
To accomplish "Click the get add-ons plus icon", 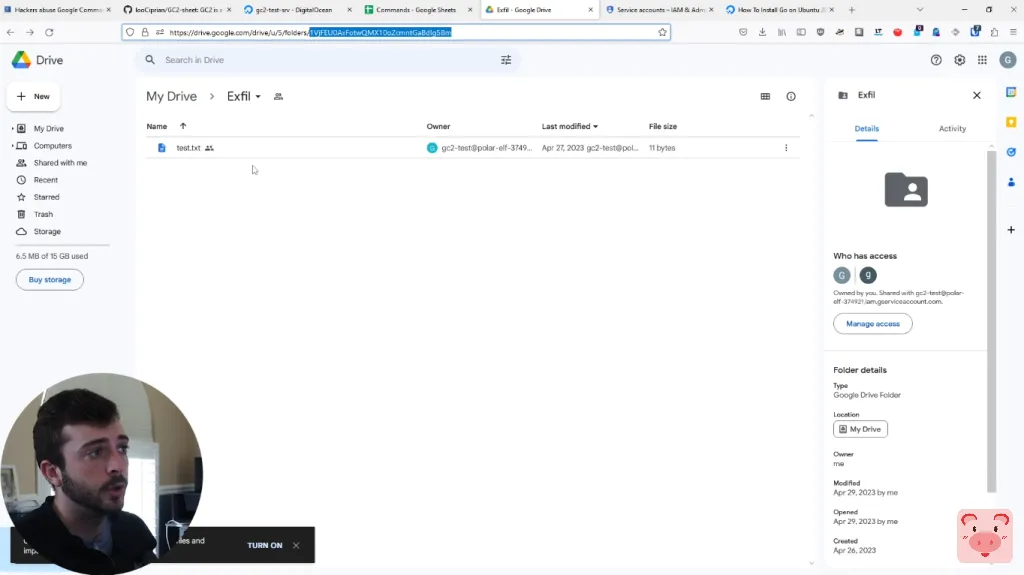I will click(1011, 230).
